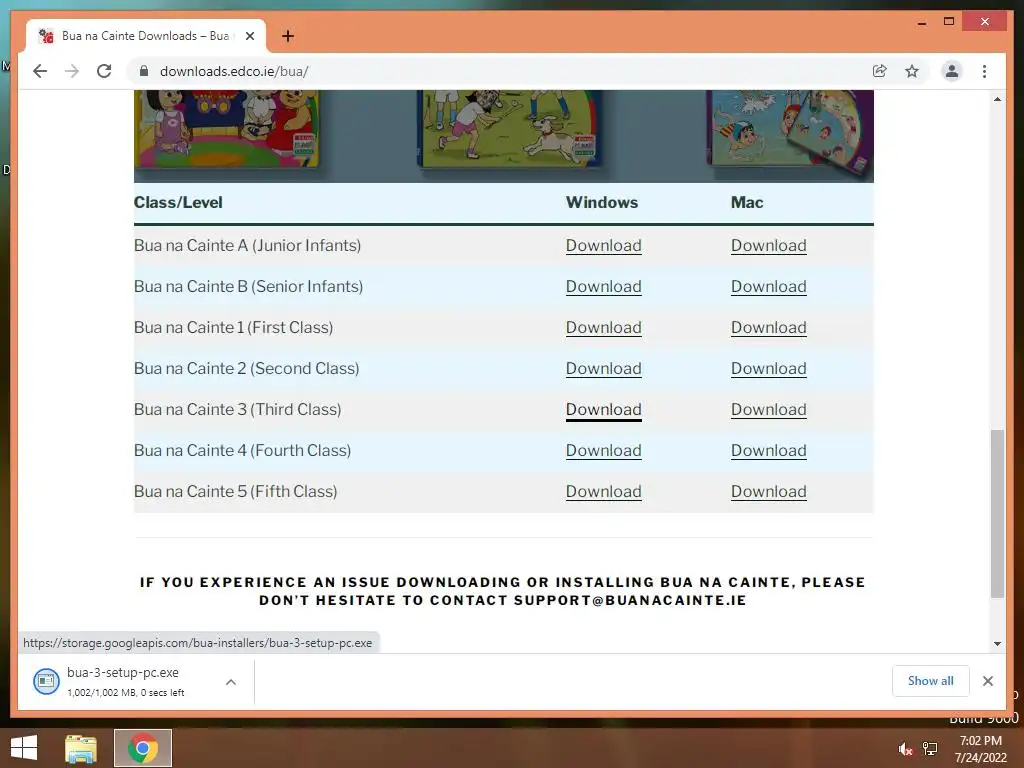Click the scrollbar down arrow
Screen dimensions: 1024x768
coord(997,643)
